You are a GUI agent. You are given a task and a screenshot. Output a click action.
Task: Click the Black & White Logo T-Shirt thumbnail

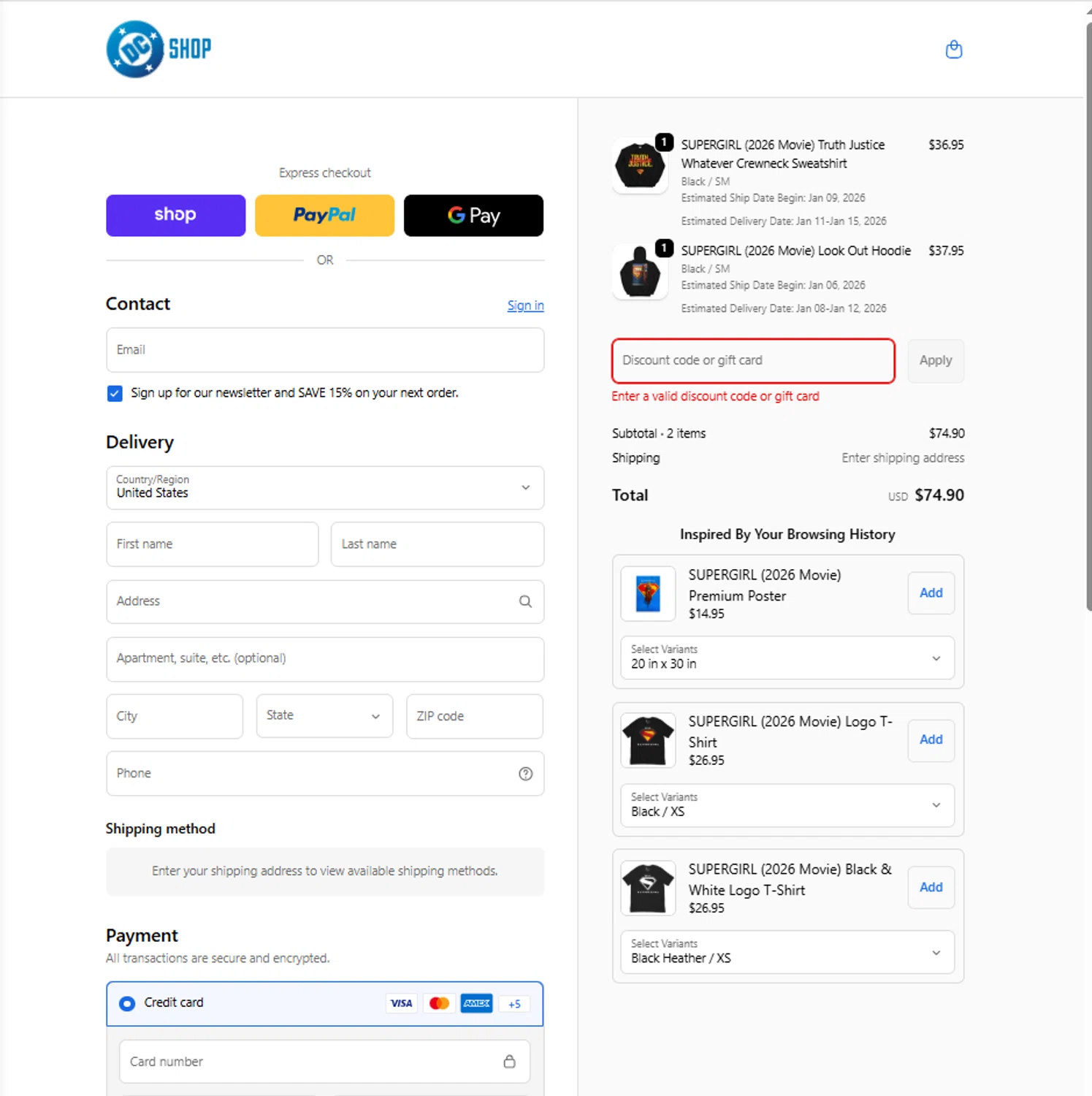tap(648, 888)
